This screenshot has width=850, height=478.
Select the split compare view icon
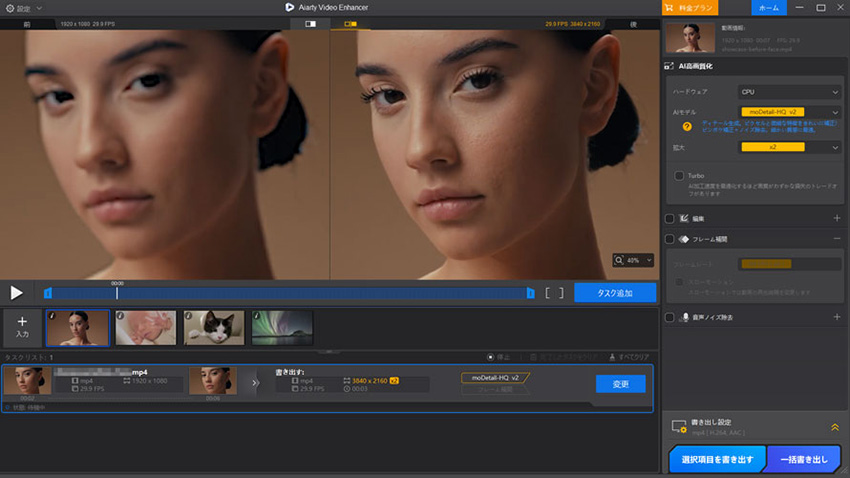pyautogui.click(x=350, y=22)
